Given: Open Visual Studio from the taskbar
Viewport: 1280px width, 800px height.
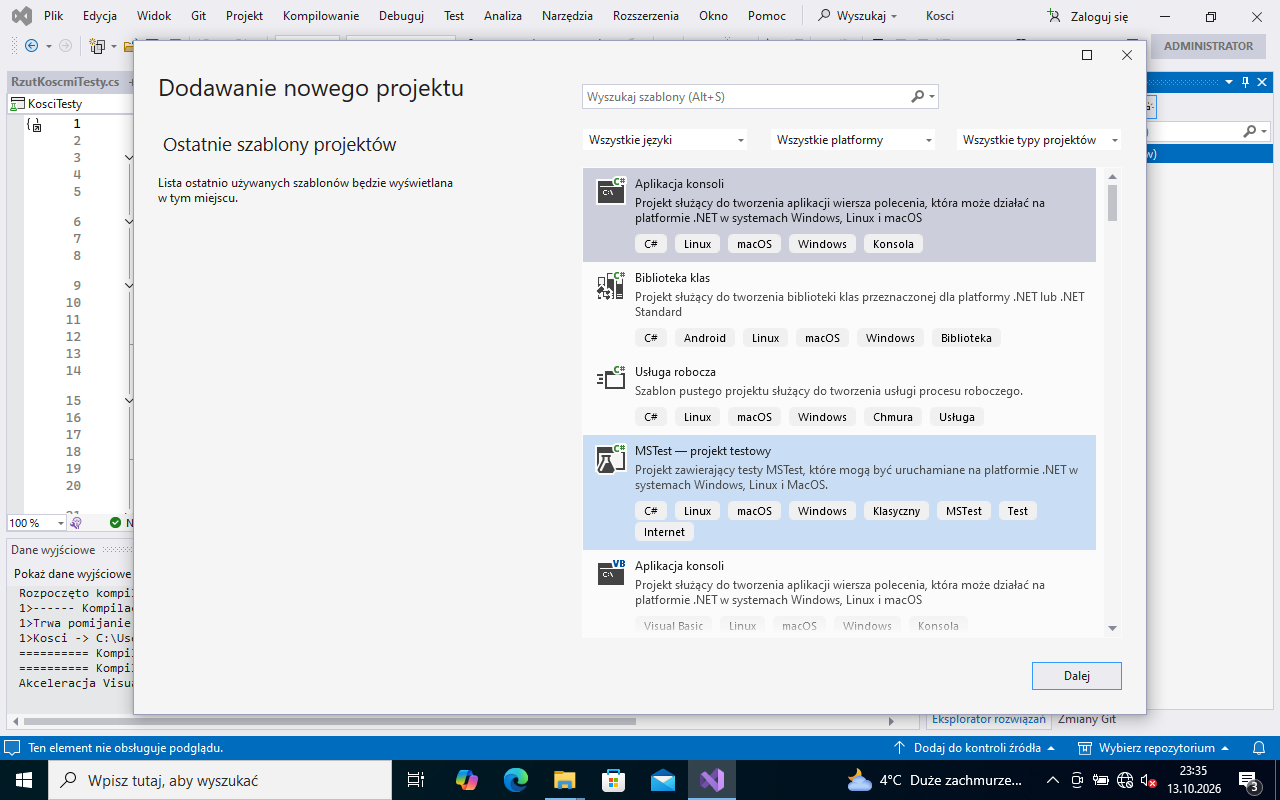Looking at the screenshot, I should 712,780.
